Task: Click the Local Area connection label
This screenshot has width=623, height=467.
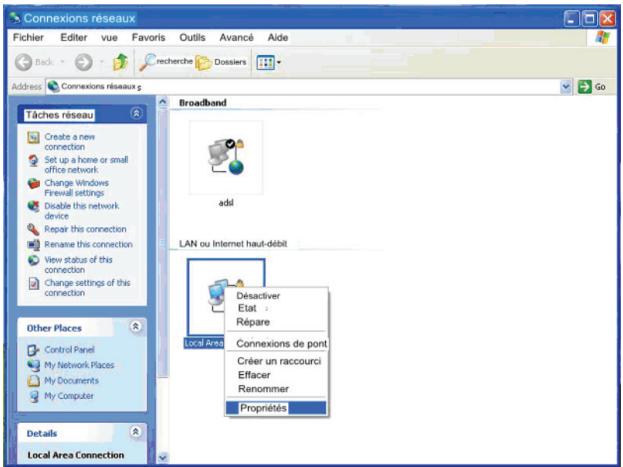Action: [204, 343]
